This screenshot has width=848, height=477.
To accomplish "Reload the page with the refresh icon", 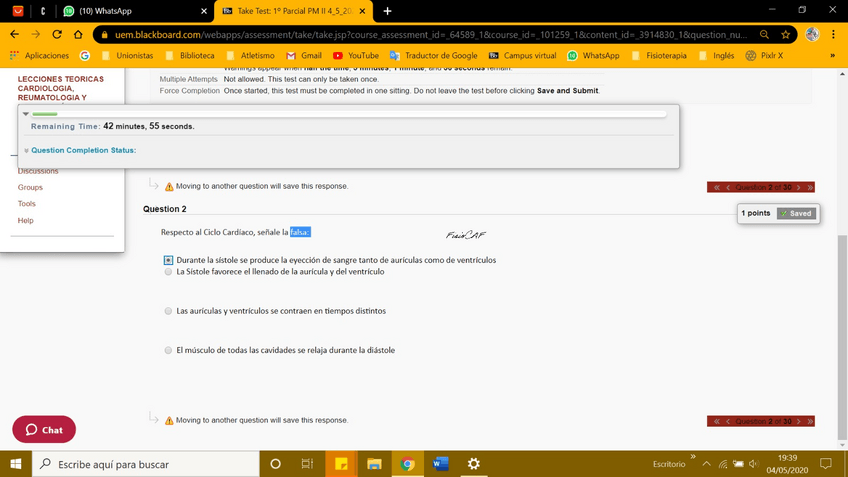I will (56, 34).
